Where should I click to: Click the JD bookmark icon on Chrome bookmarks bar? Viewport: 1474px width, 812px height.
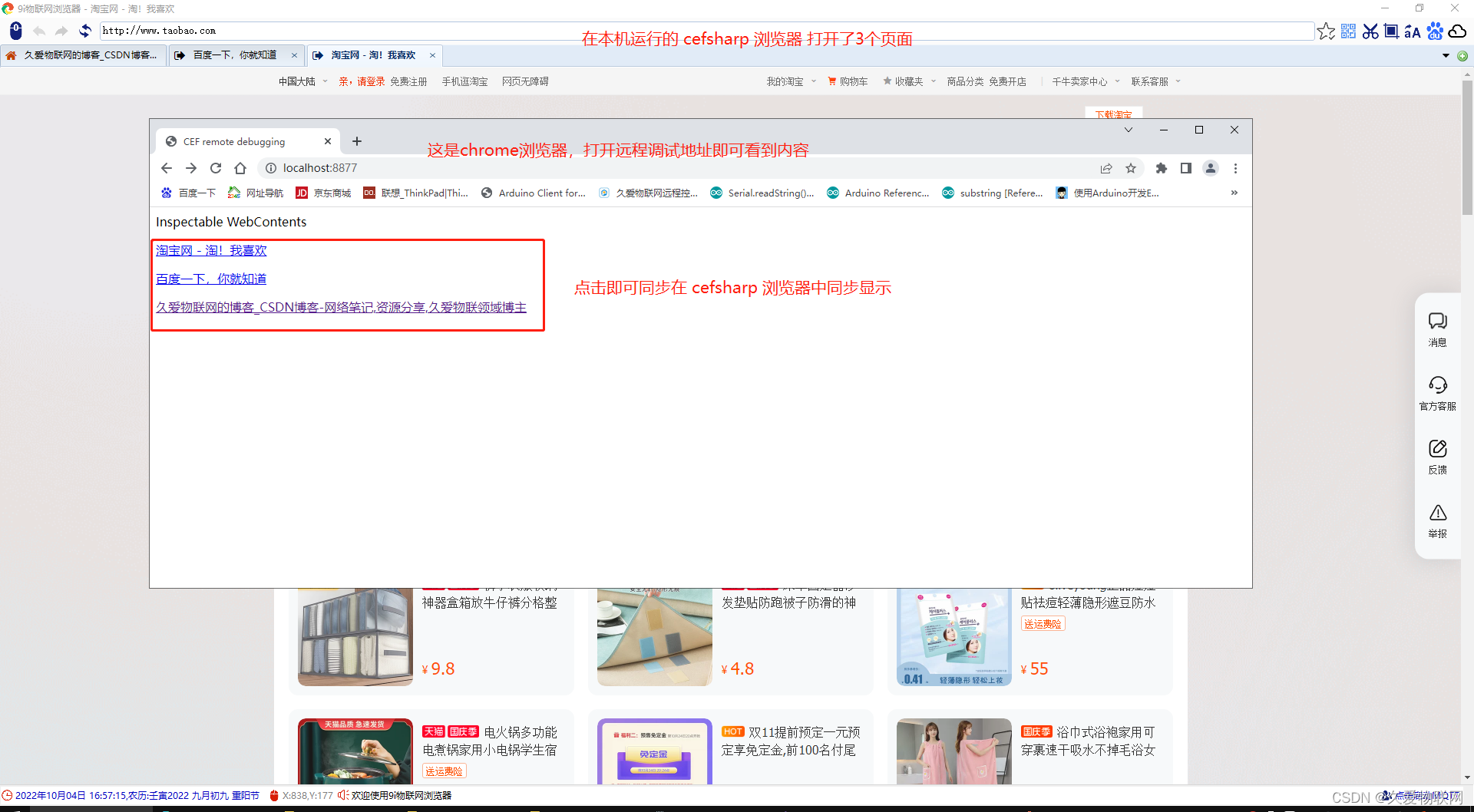tap(302, 193)
